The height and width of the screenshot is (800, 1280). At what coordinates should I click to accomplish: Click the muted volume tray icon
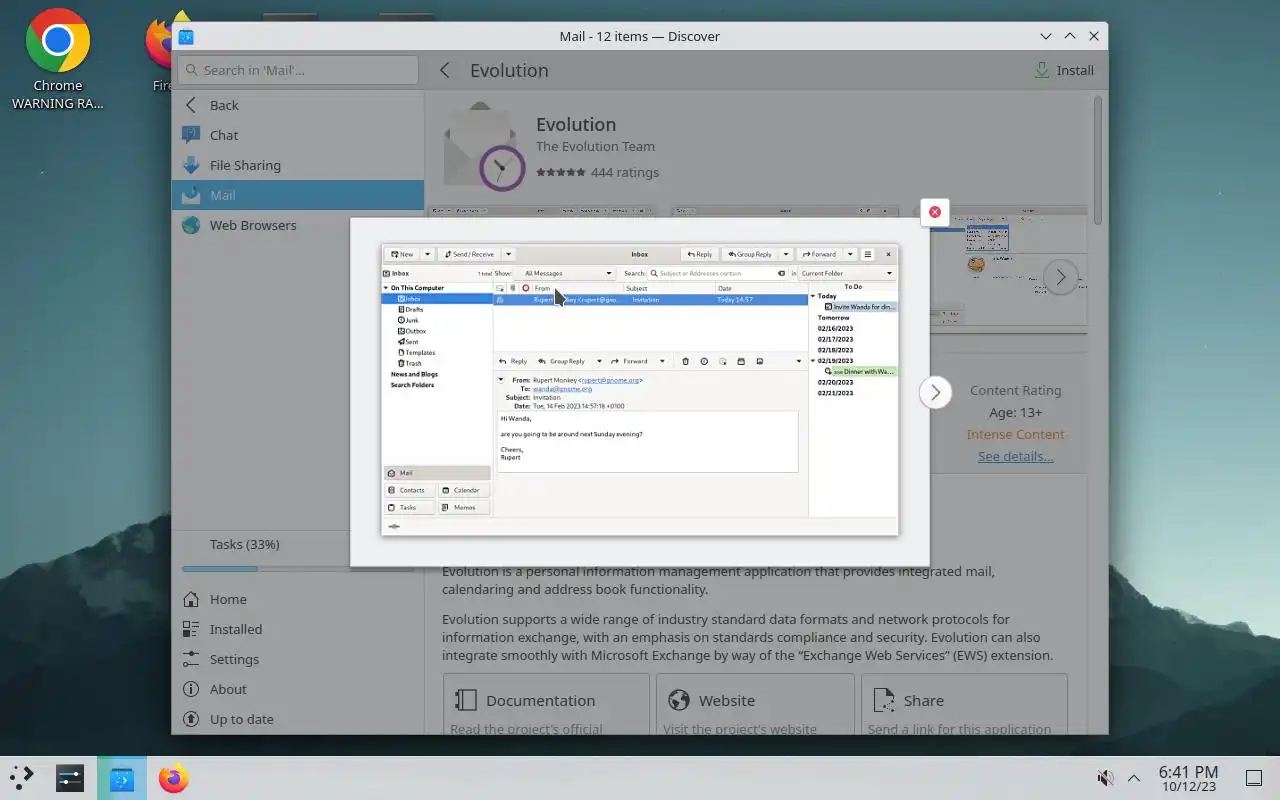(1105, 778)
